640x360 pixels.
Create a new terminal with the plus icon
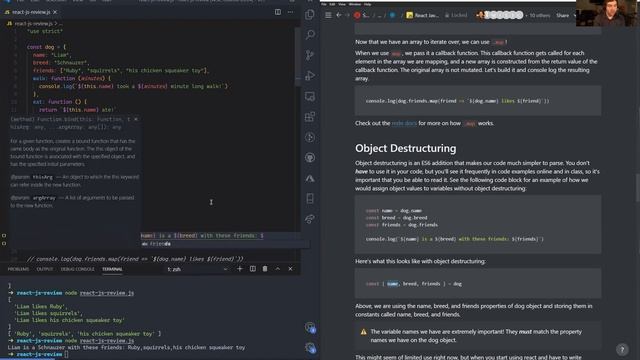click(240, 269)
